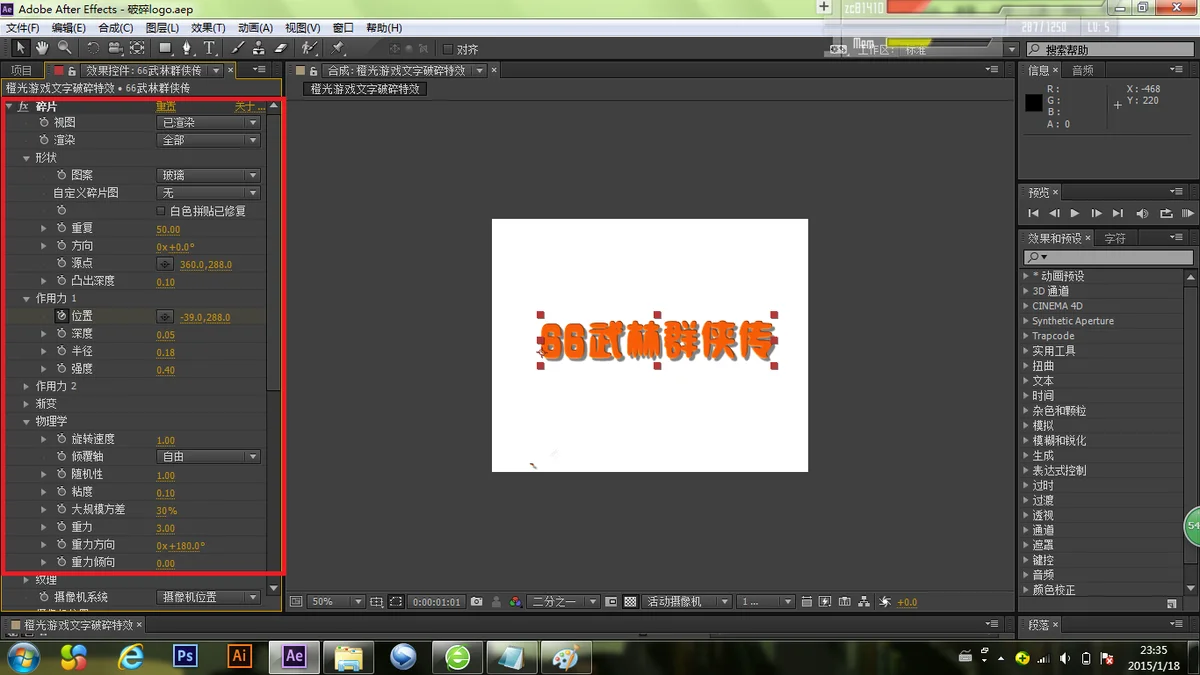
Task: Open the show channel RGB color icon
Action: [515, 602]
